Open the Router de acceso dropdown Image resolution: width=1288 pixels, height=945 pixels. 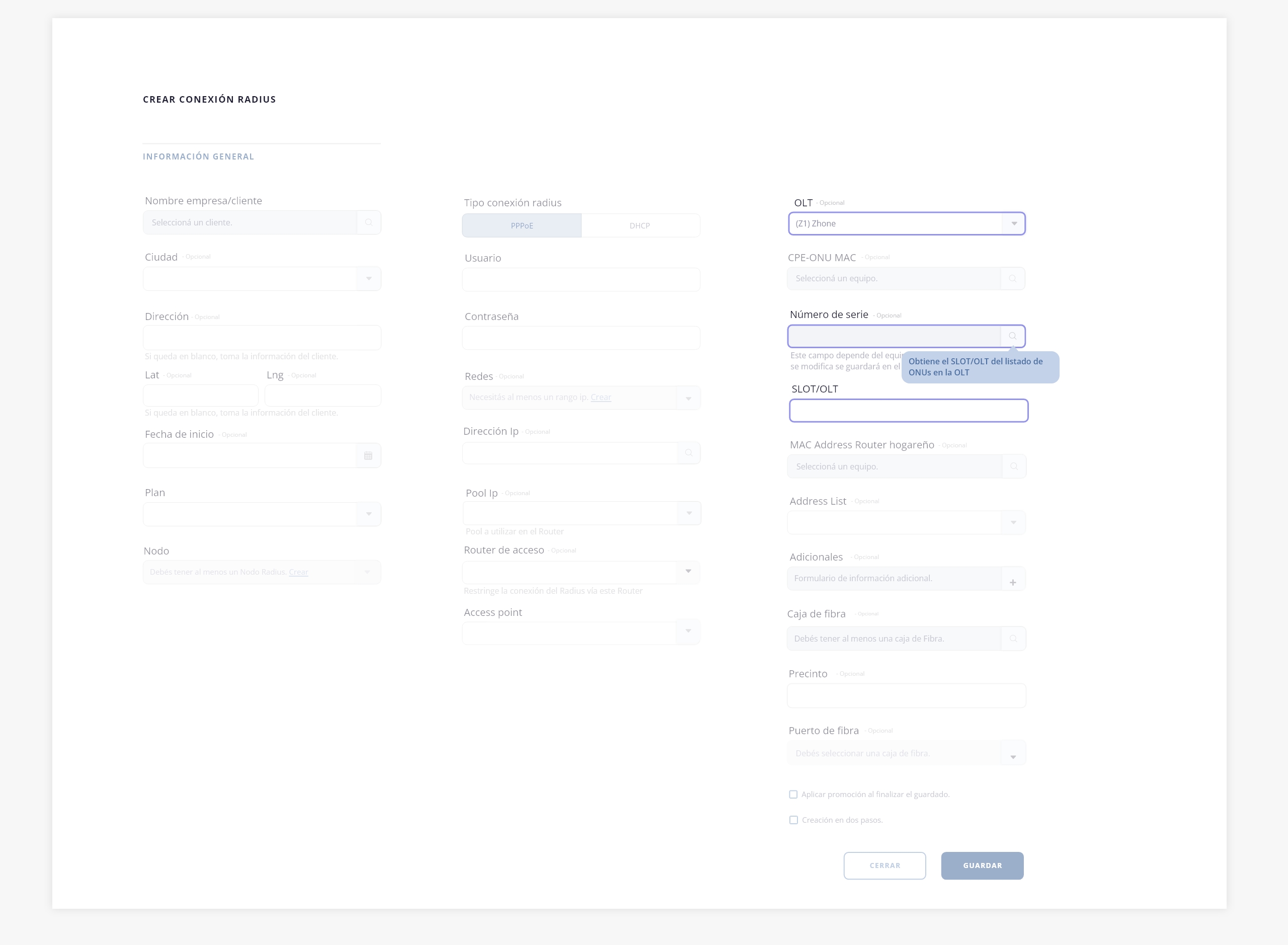(688, 572)
